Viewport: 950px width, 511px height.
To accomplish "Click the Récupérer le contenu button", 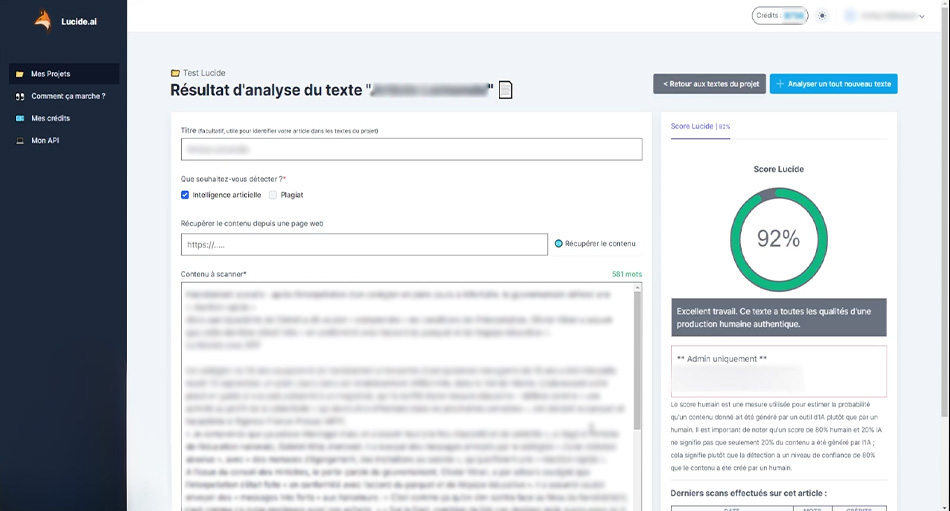I will [x=595, y=244].
